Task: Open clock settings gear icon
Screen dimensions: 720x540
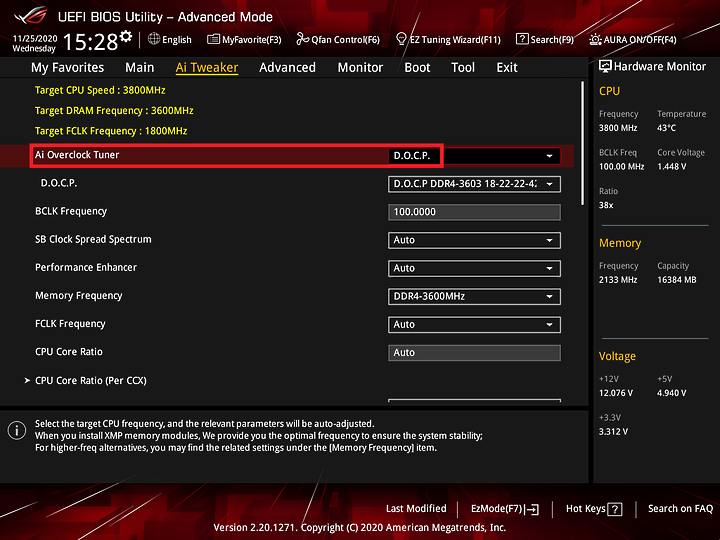Action: [126, 36]
